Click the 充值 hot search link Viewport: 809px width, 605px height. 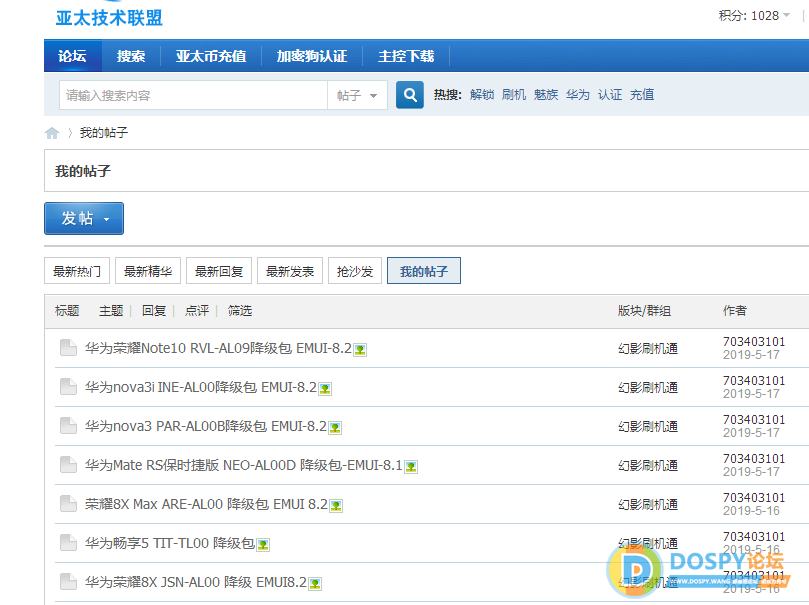(642, 95)
